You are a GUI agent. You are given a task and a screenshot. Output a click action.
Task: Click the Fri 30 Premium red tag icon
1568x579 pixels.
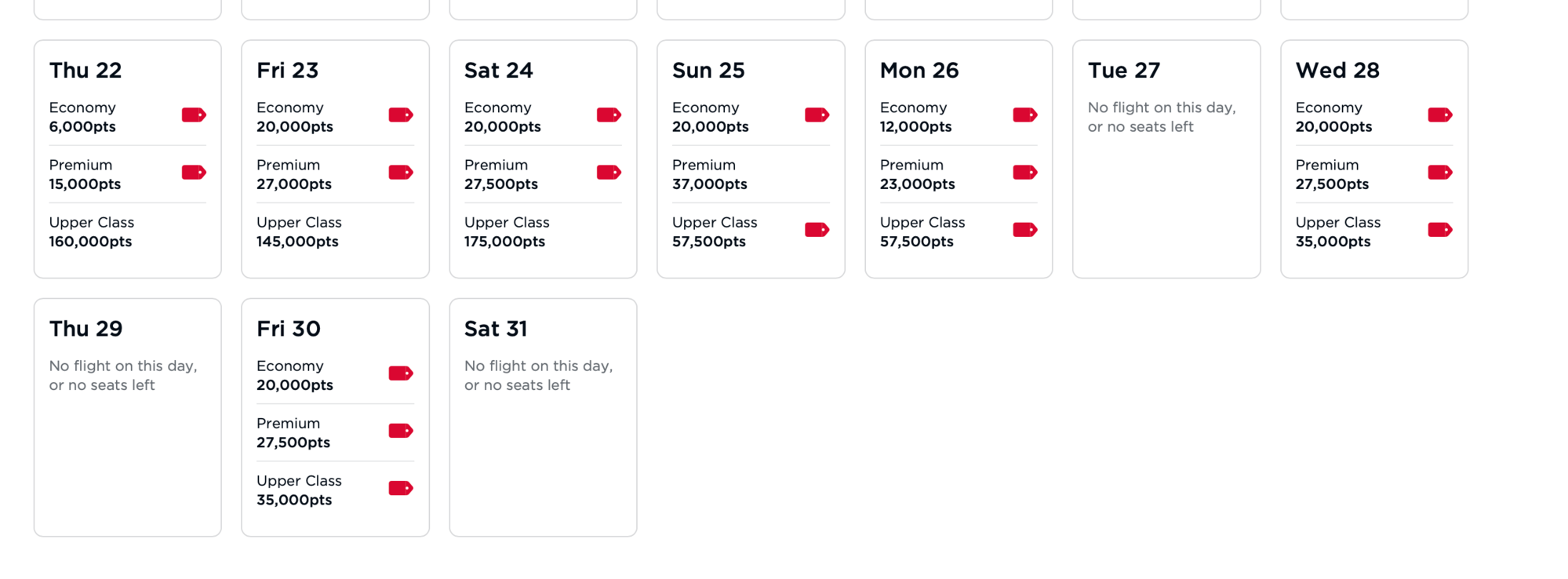click(401, 431)
